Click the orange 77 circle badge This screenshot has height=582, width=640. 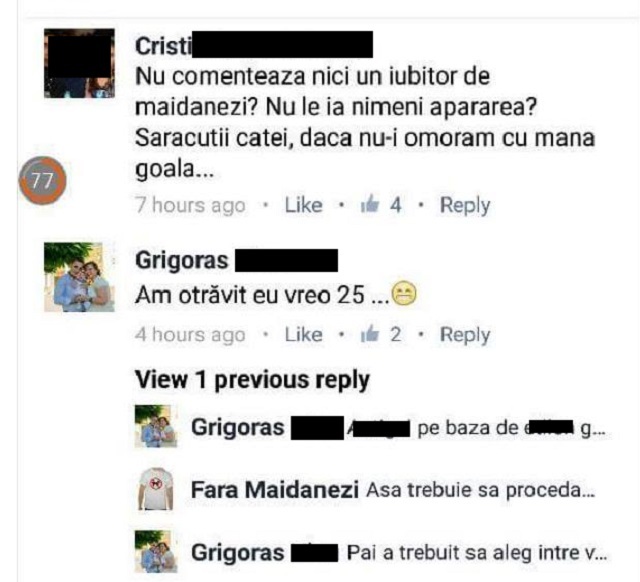point(42,180)
